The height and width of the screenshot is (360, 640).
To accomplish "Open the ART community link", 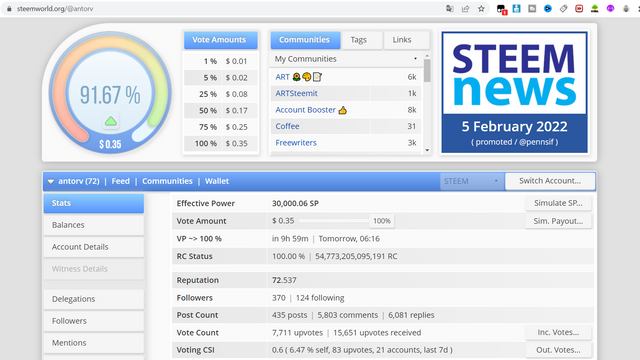I will point(282,77).
